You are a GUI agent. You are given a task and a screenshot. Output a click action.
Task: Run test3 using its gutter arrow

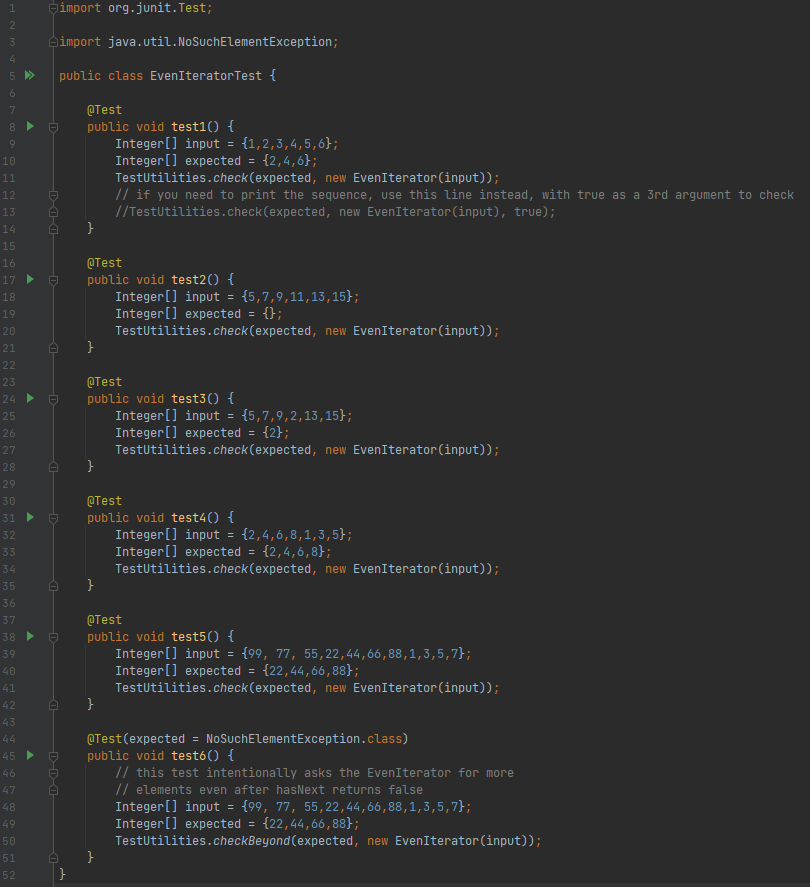28,398
